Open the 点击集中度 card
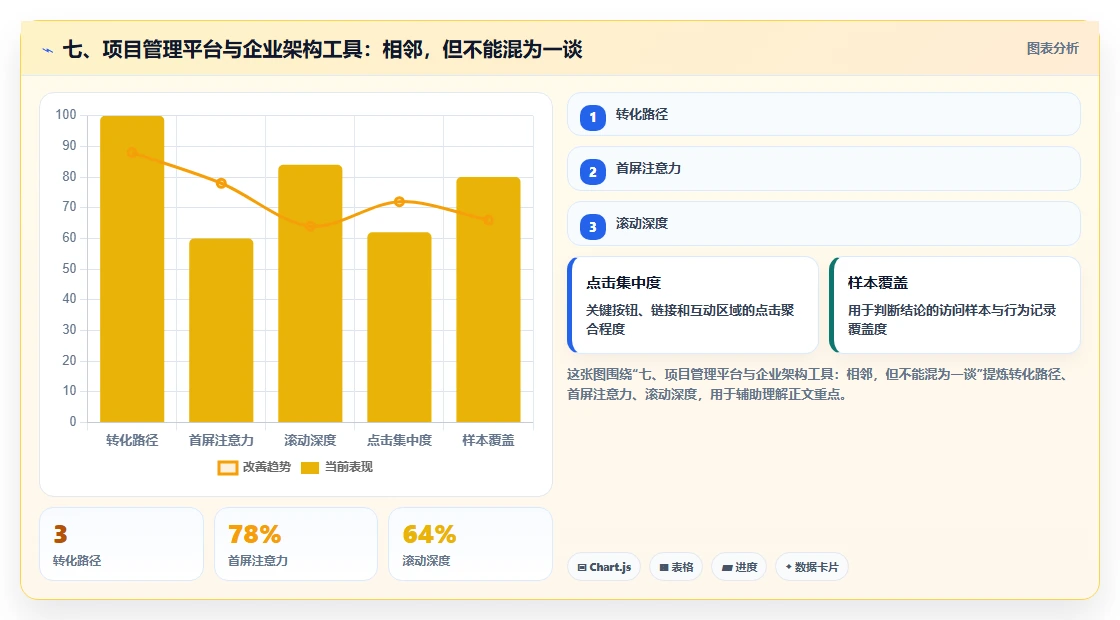Image resolution: width=1120 pixels, height=620 pixels. click(x=693, y=305)
